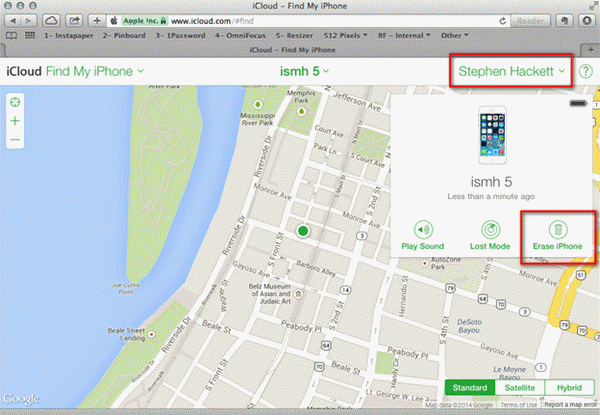
Task: Switch map to Hybrid view
Action: [x=569, y=388]
